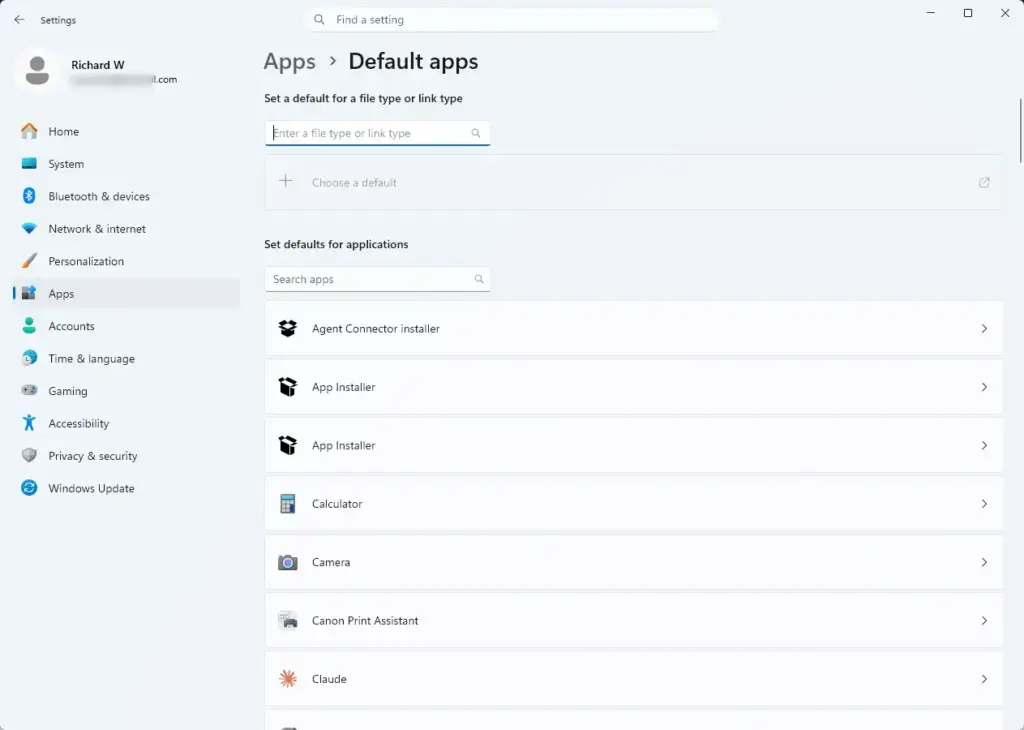Open System settings page
This screenshot has height=730, width=1024.
coord(127,164)
